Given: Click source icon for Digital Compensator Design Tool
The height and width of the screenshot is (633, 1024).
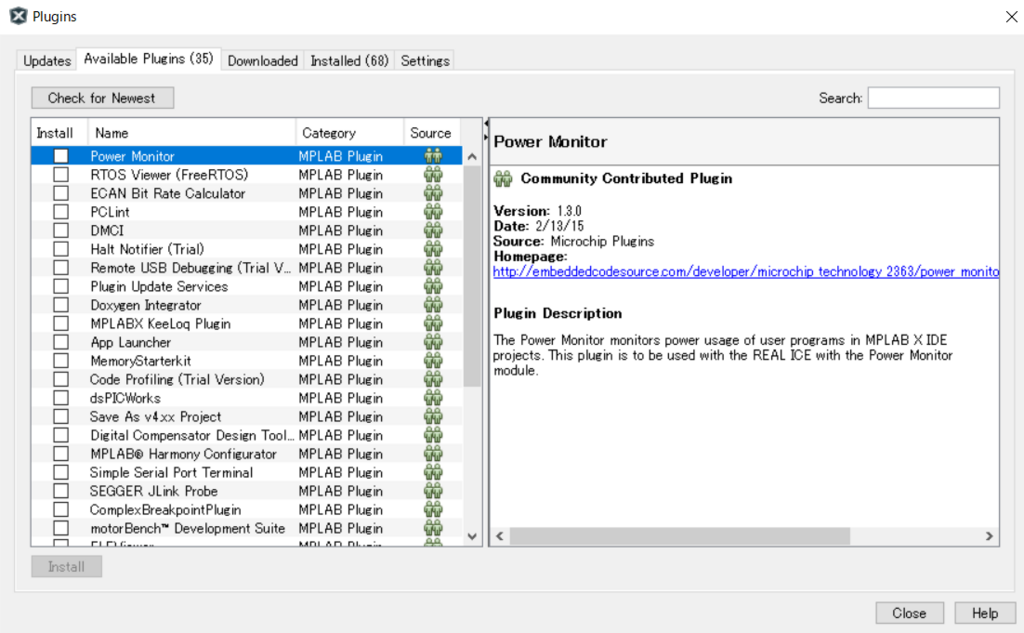Looking at the screenshot, I should 433,435.
